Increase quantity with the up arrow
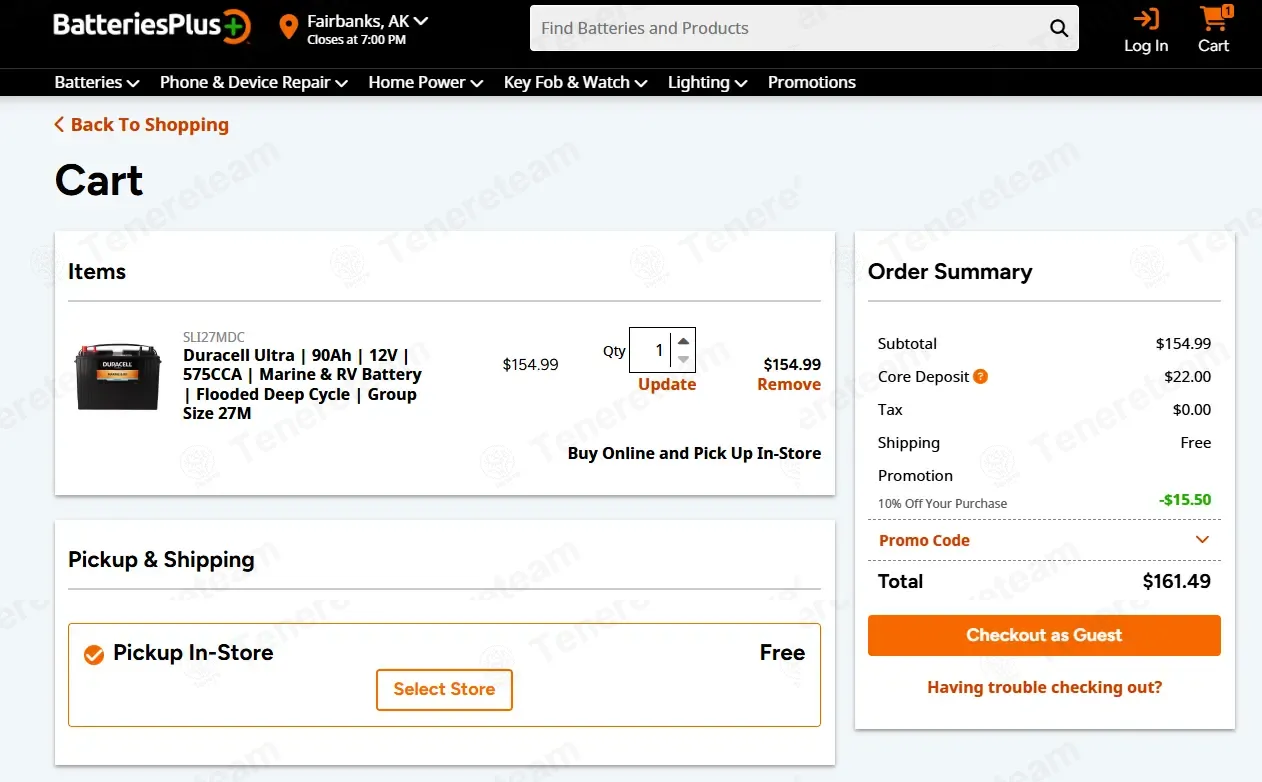1262x782 pixels. tap(683, 341)
